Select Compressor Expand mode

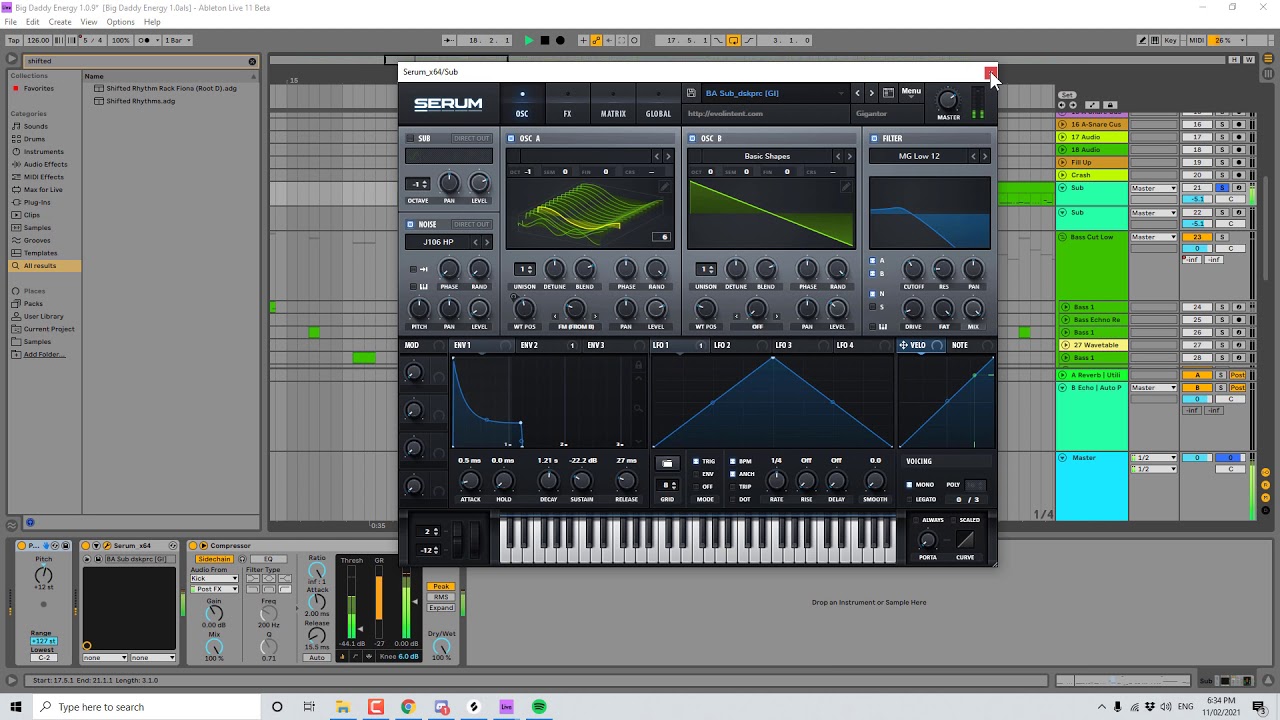441,608
